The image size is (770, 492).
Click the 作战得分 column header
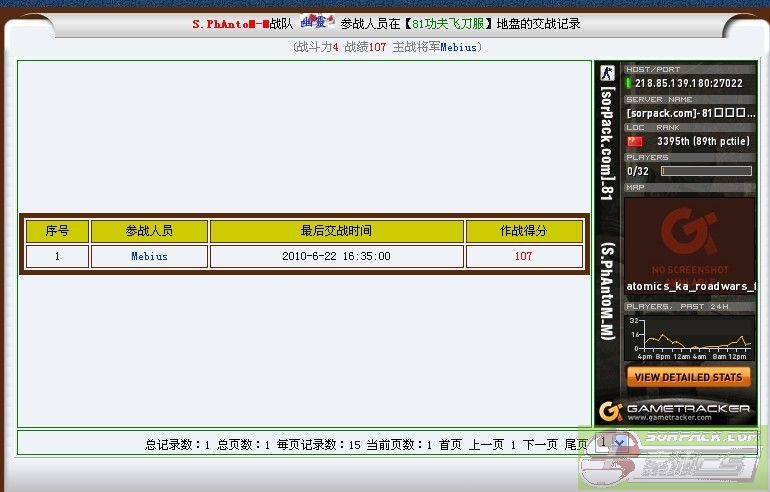523,231
